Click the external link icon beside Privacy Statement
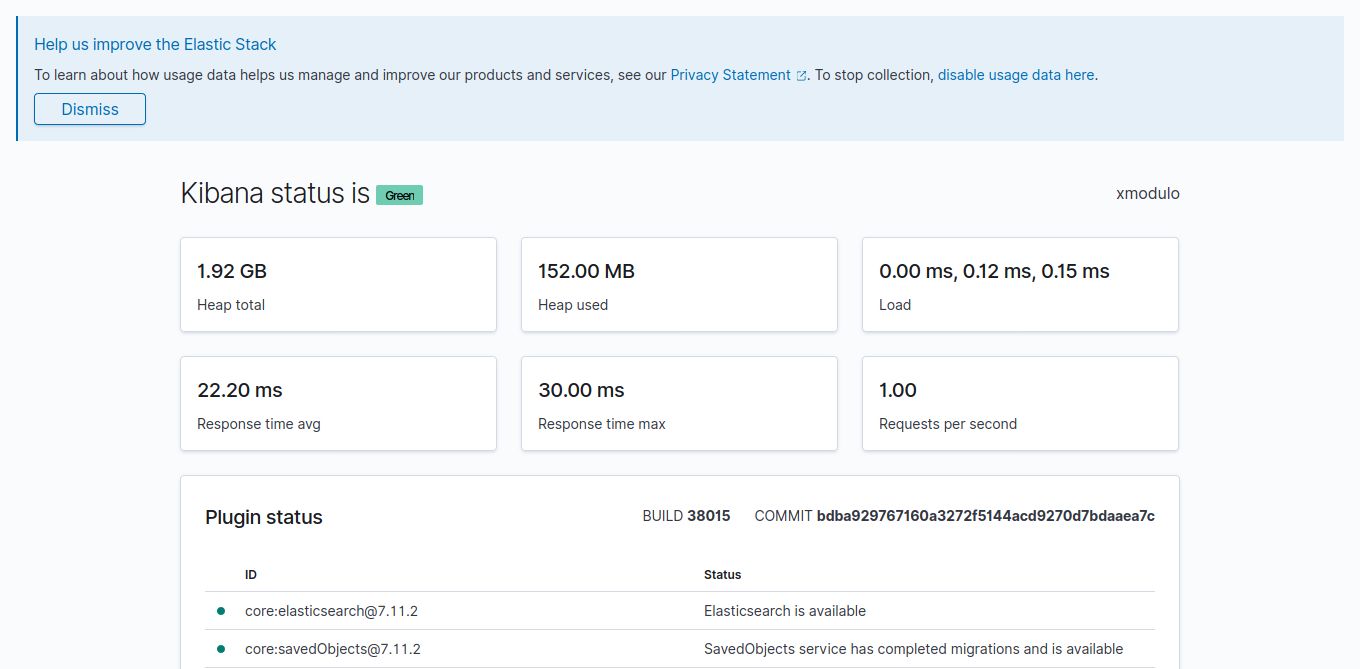 pos(801,76)
